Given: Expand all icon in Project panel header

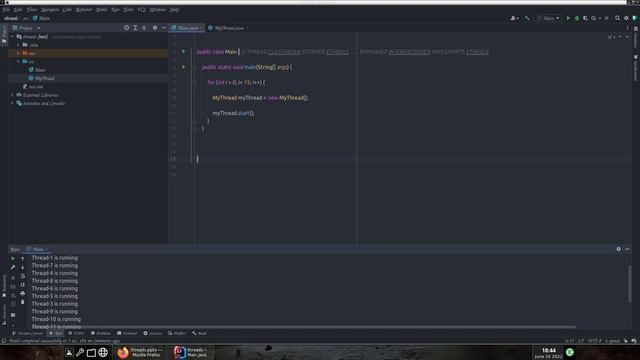Looking at the screenshot, I should (x=135, y=28).
